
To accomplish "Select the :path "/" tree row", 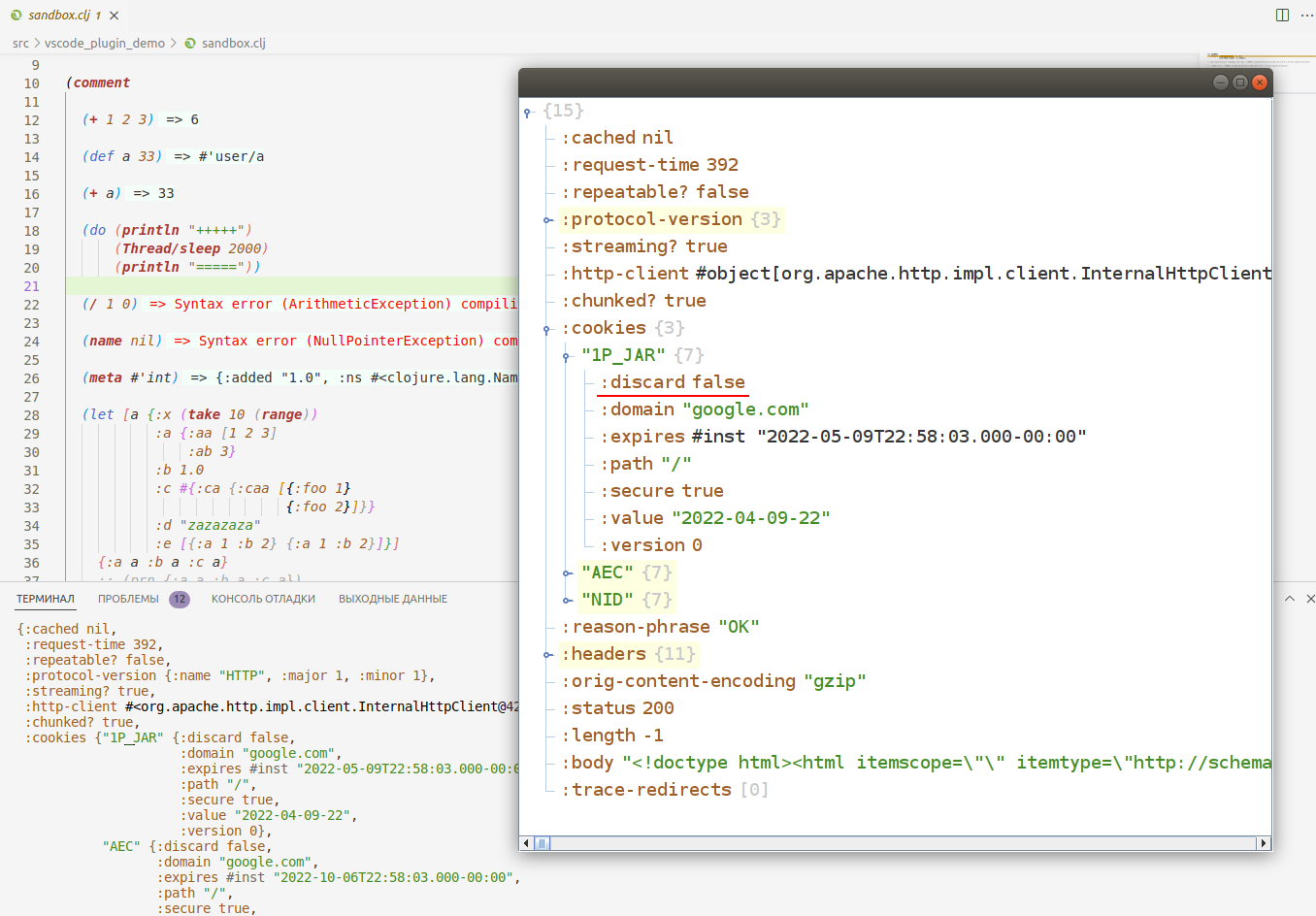I will [645, 464].
